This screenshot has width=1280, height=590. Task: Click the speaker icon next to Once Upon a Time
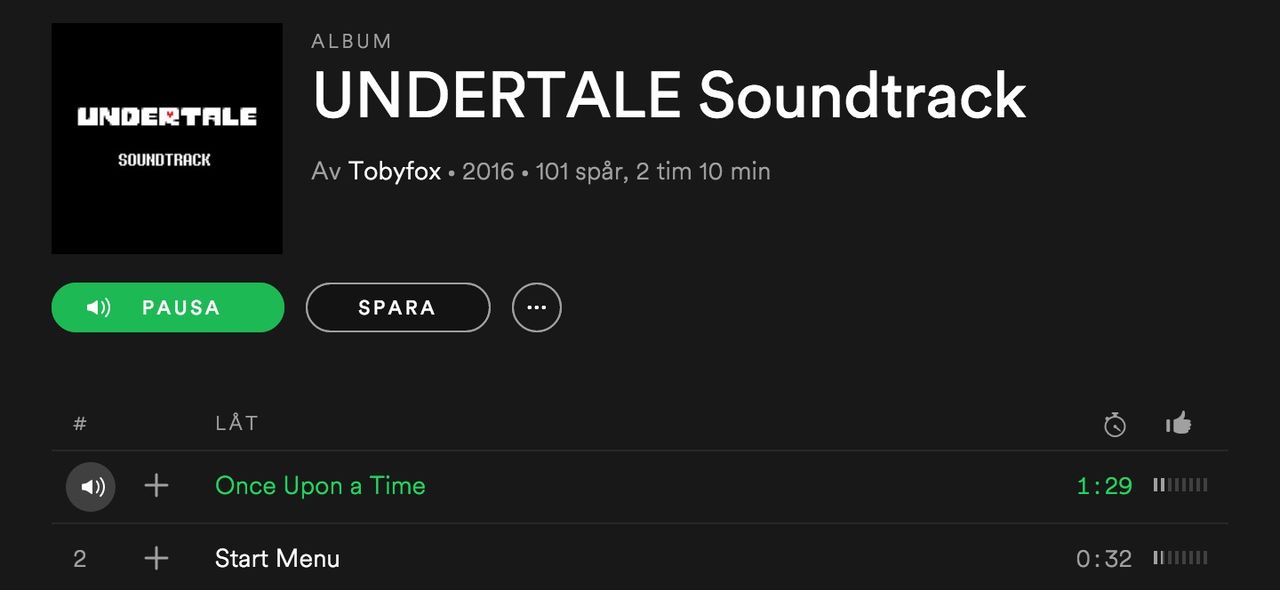(90, 486)
